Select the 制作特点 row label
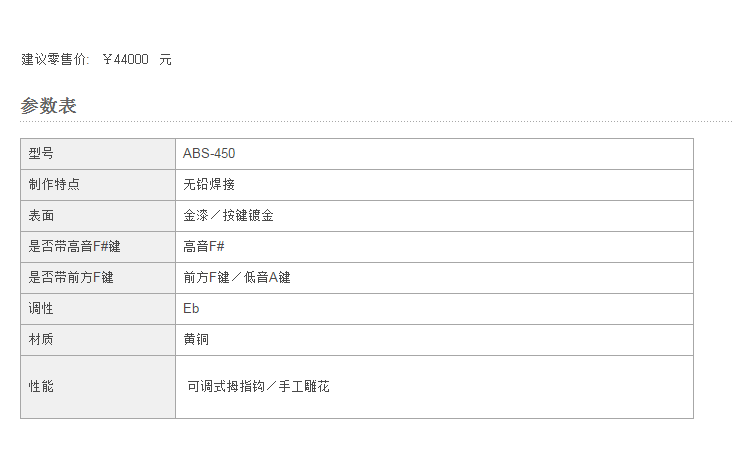The width and height of the screenshot is (754, 458). pos(98,185)
